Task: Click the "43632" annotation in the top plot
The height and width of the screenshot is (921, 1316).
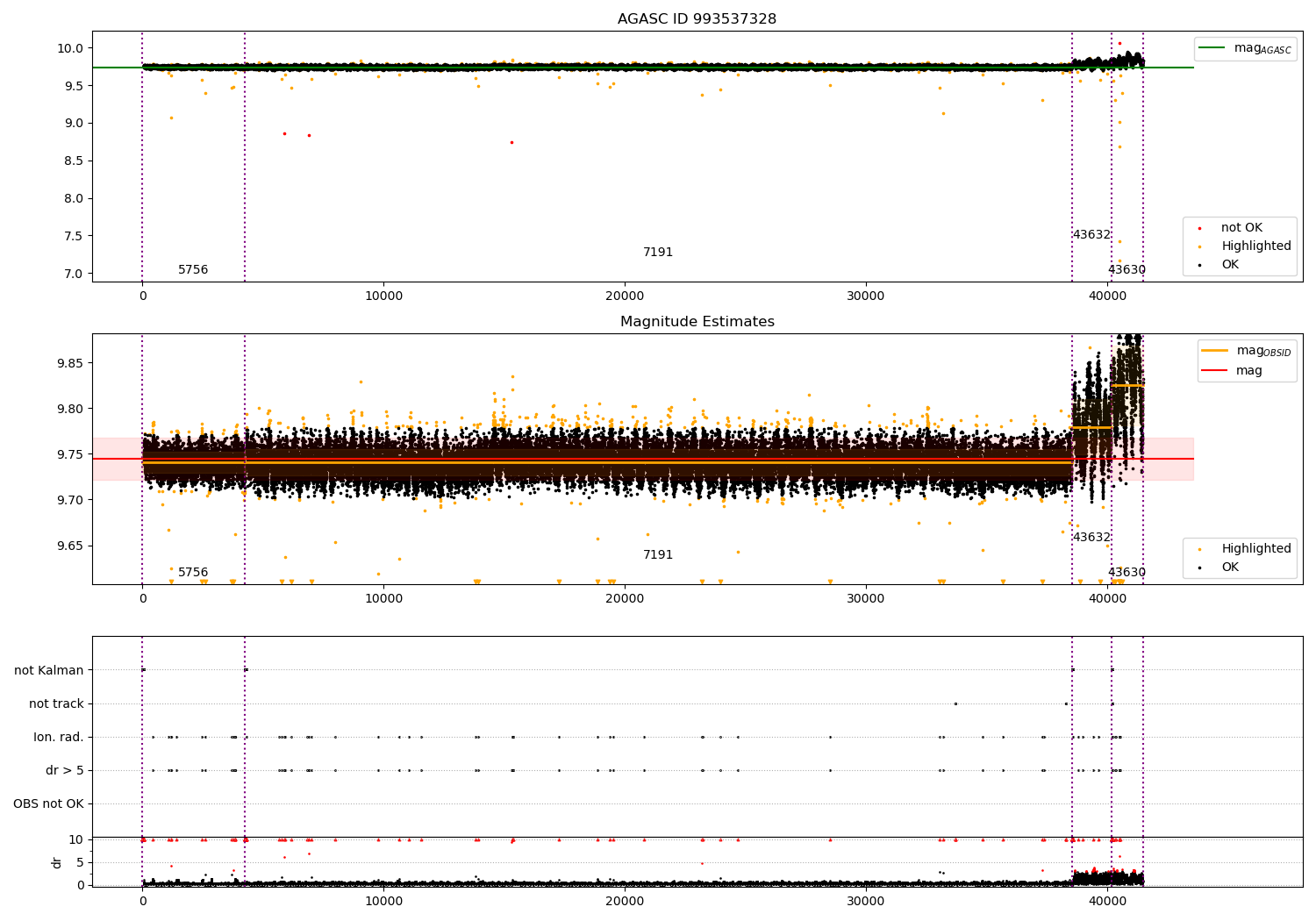Action: click(1091, 234)
